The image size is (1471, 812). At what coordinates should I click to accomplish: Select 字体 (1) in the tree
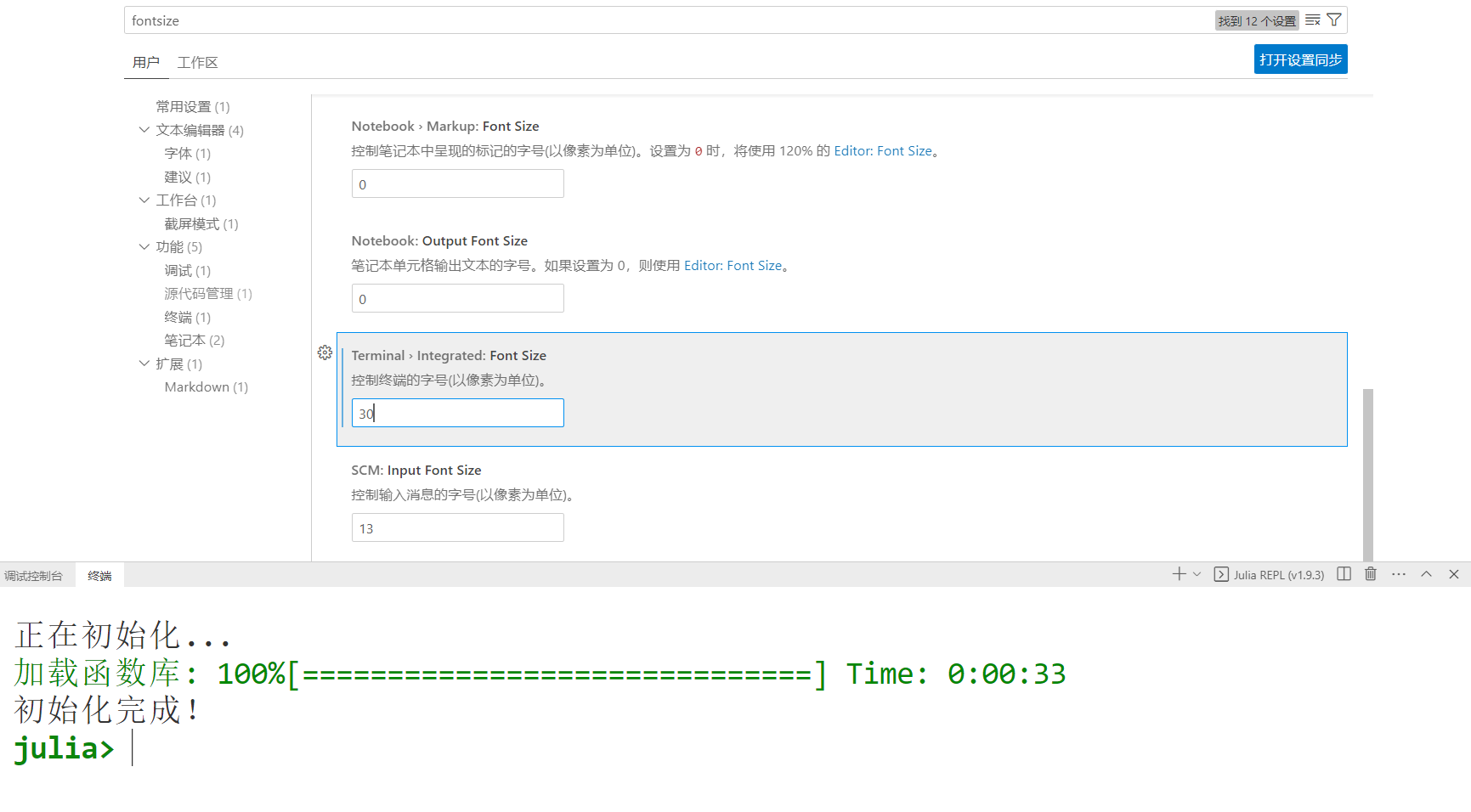point(188,154)
